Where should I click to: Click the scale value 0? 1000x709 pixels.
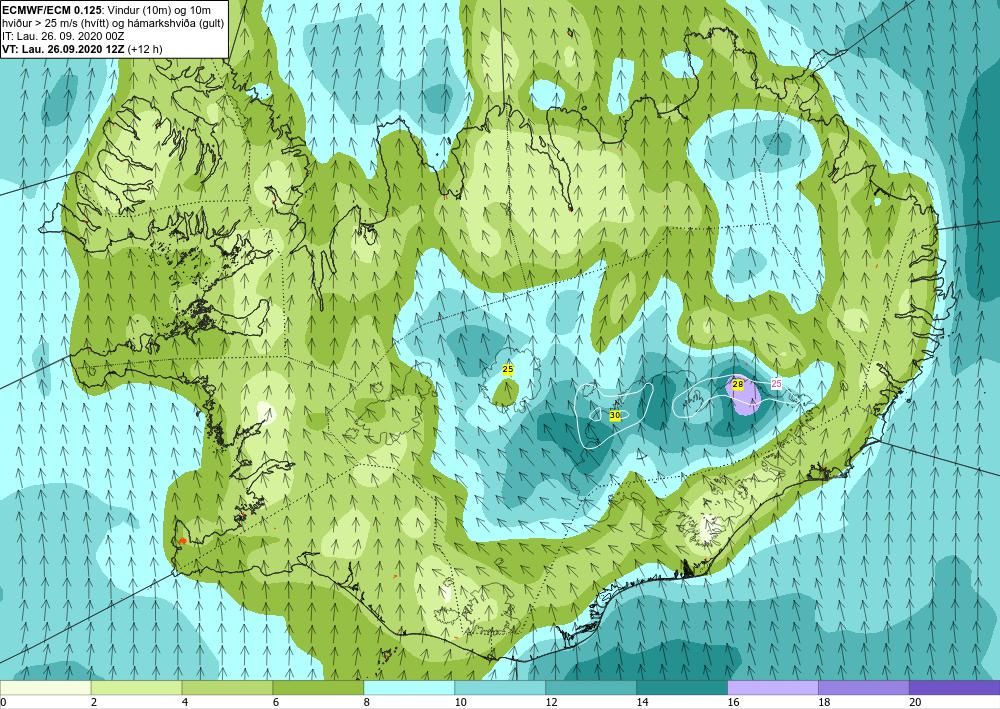point(3,702)
